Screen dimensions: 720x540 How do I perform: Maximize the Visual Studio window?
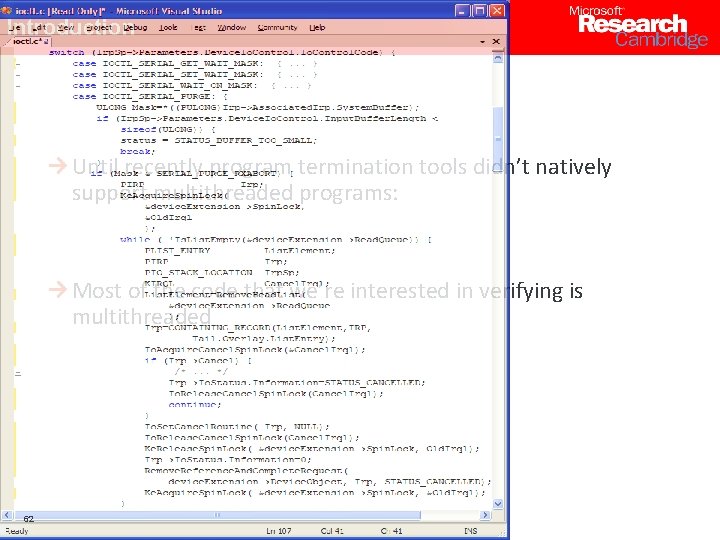479,11
